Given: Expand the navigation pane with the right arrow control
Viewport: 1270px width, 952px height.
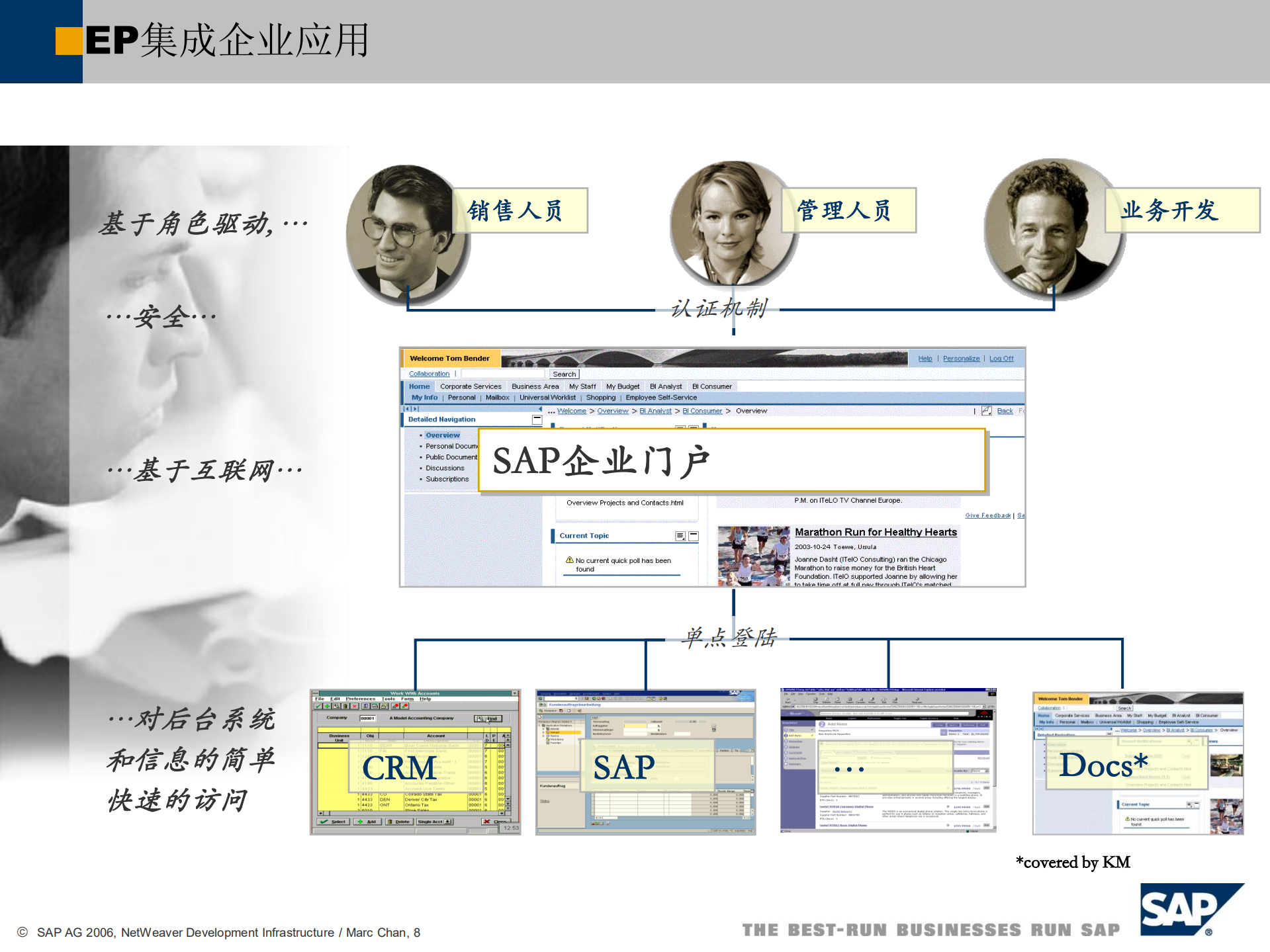Looking at the screenshot, I should coord(415,408).
